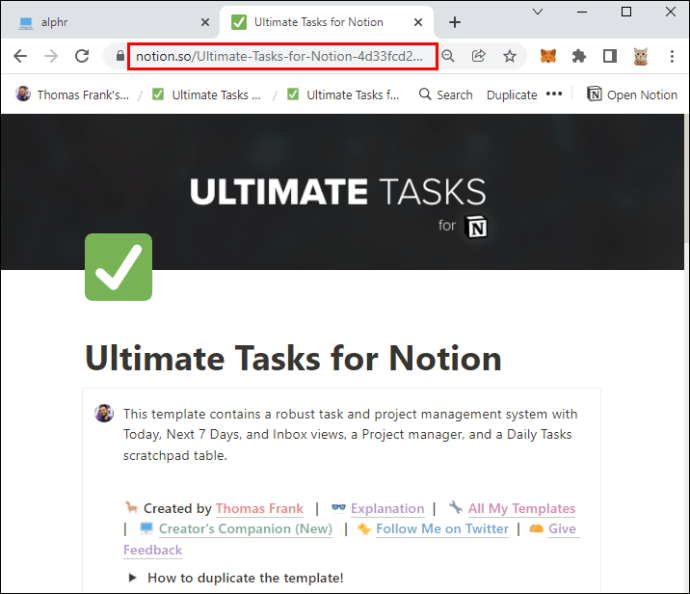Switch to the alphr tab
Screen dimensions: 690x594
pyautogui.click(x=110, y=22)
